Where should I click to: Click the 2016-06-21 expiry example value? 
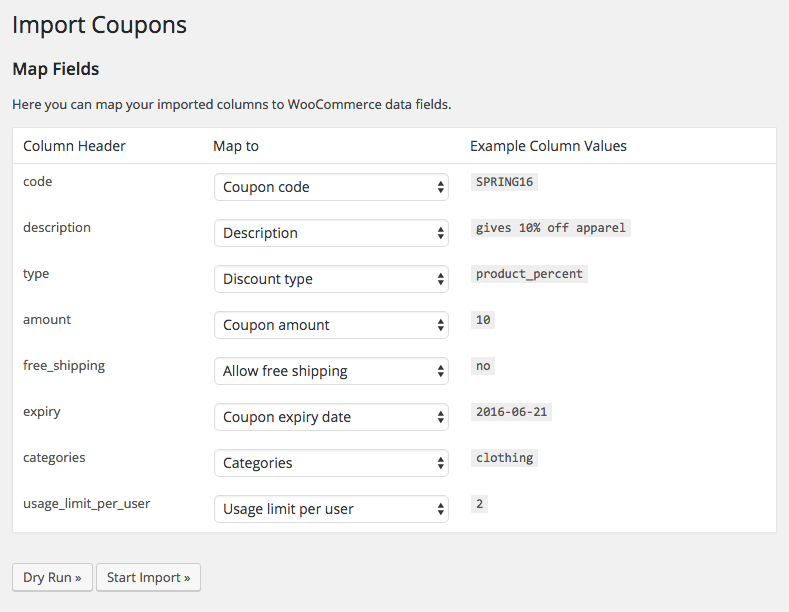pyautogui.click(x=512, y=412)
